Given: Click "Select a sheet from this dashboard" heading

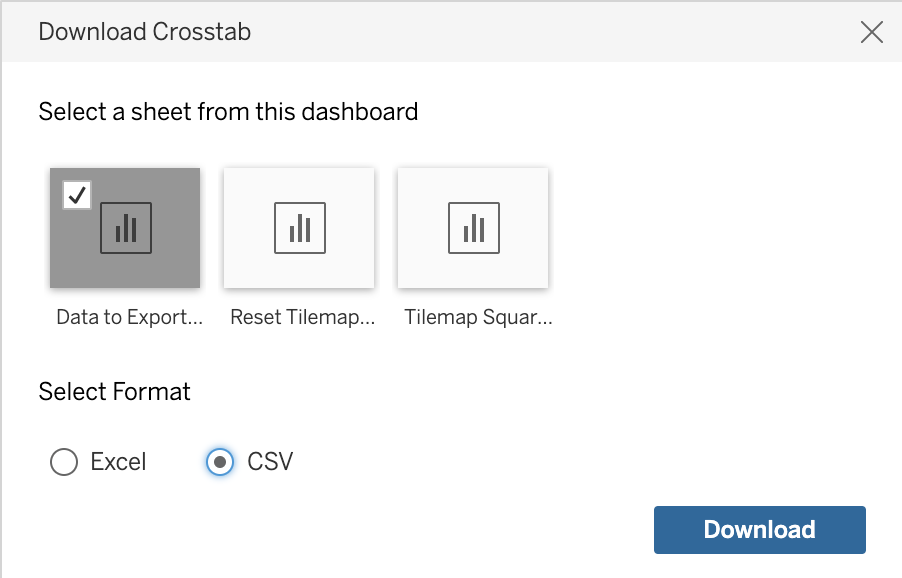Looking at the screenshot, I should [228, 112].
